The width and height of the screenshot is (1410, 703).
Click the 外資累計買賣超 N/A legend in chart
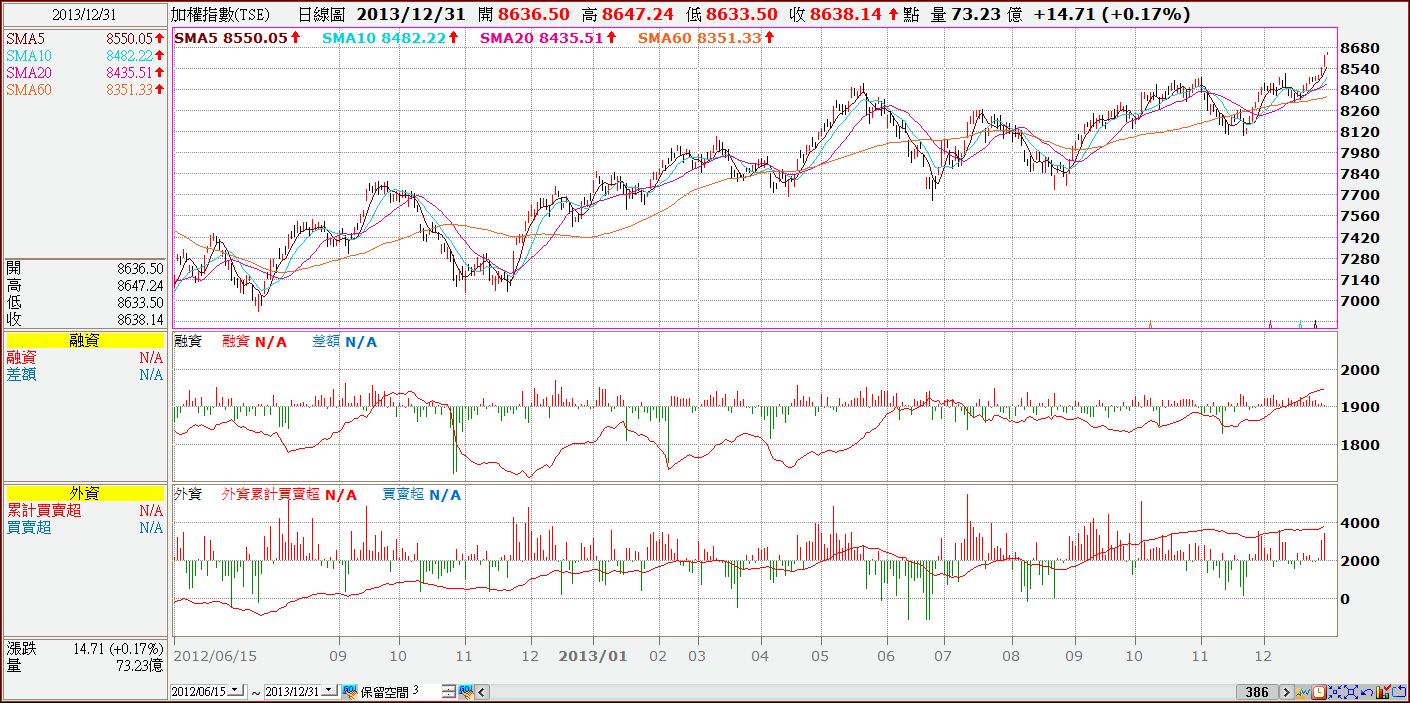(x=288, y=494)
